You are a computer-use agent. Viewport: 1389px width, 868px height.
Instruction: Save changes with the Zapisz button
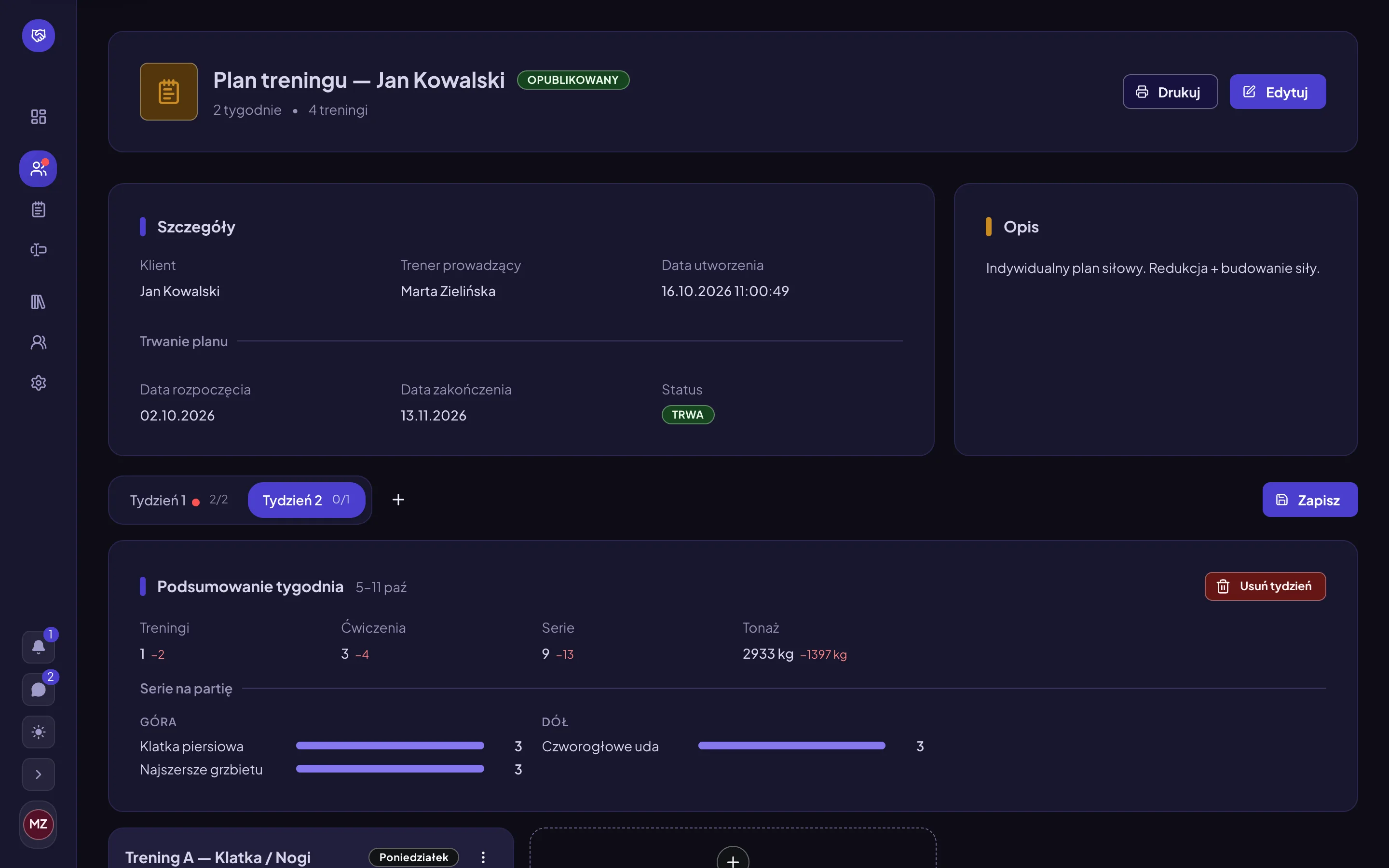pos(1310,500)
